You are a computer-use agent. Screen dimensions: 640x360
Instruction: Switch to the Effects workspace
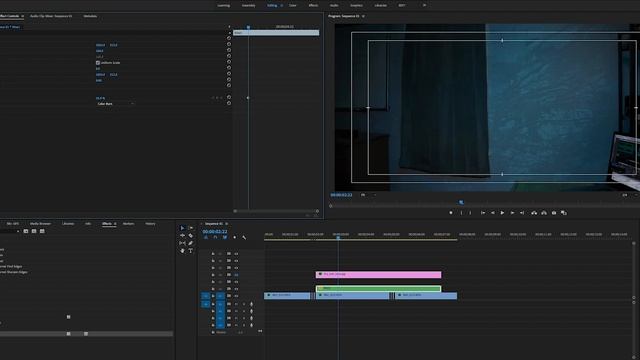313,6
